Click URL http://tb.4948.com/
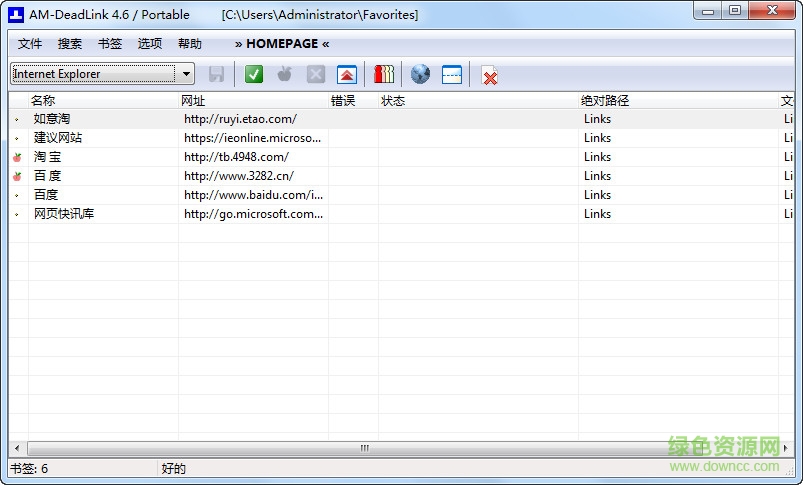Image resolution: width=803 pixels, height=485 pixels. [x=236, y=157]
